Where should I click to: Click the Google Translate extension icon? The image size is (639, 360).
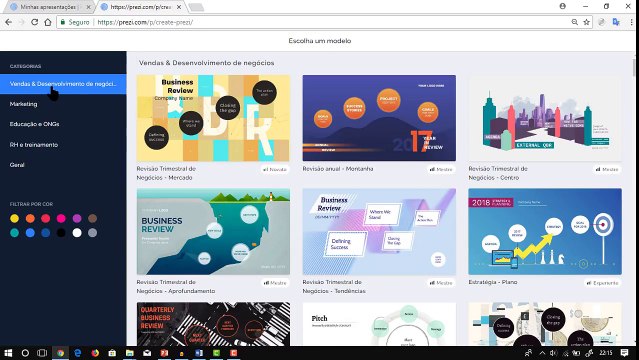pos(616,22)
